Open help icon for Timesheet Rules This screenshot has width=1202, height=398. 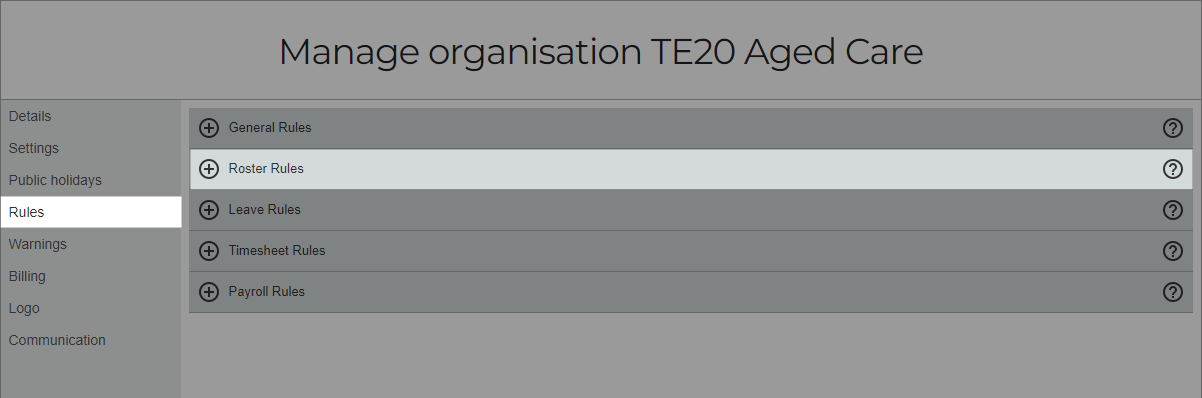[x=1173, y=251]
